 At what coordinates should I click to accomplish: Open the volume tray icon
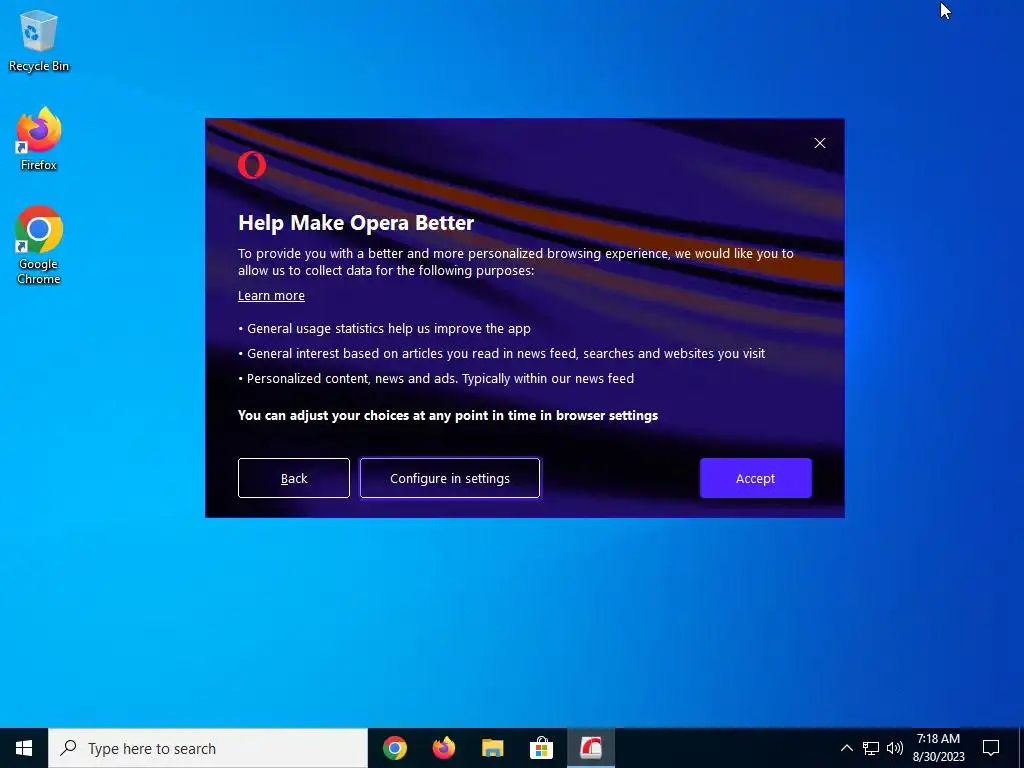point(895,748)
